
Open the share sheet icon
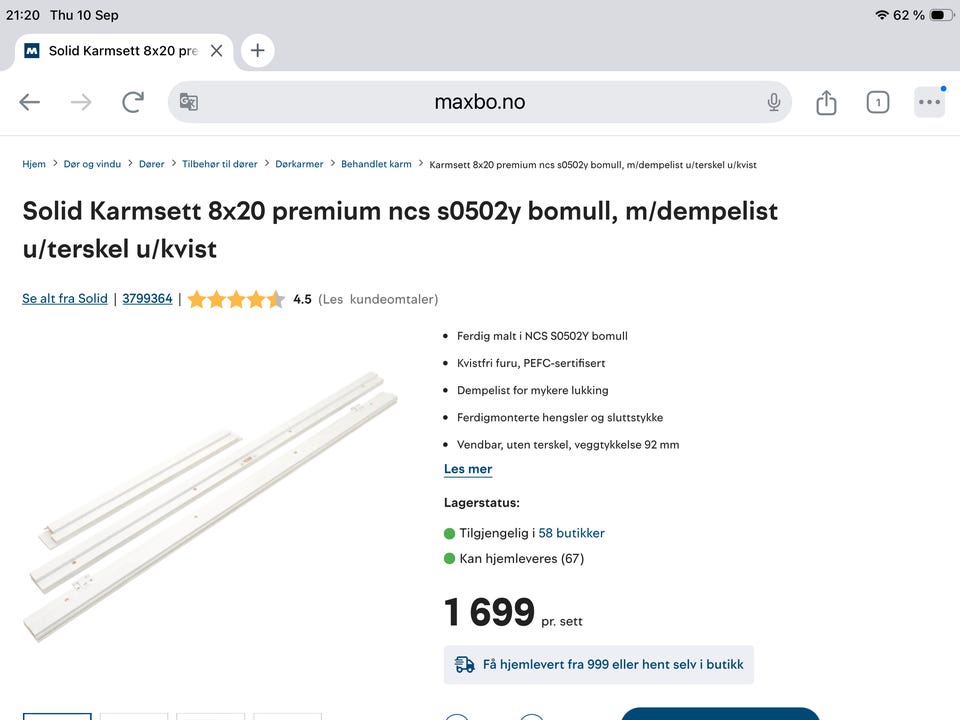tap(826, 102)
